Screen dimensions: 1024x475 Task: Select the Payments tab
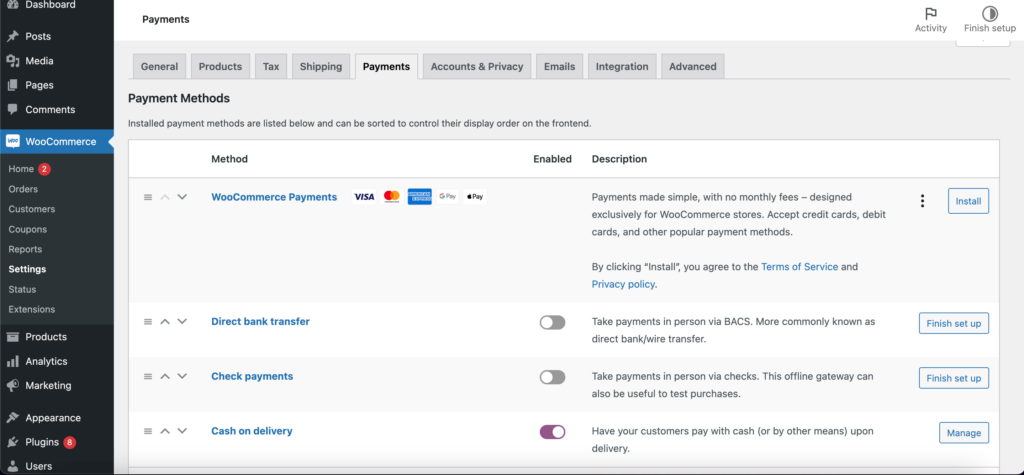[387, 67]
